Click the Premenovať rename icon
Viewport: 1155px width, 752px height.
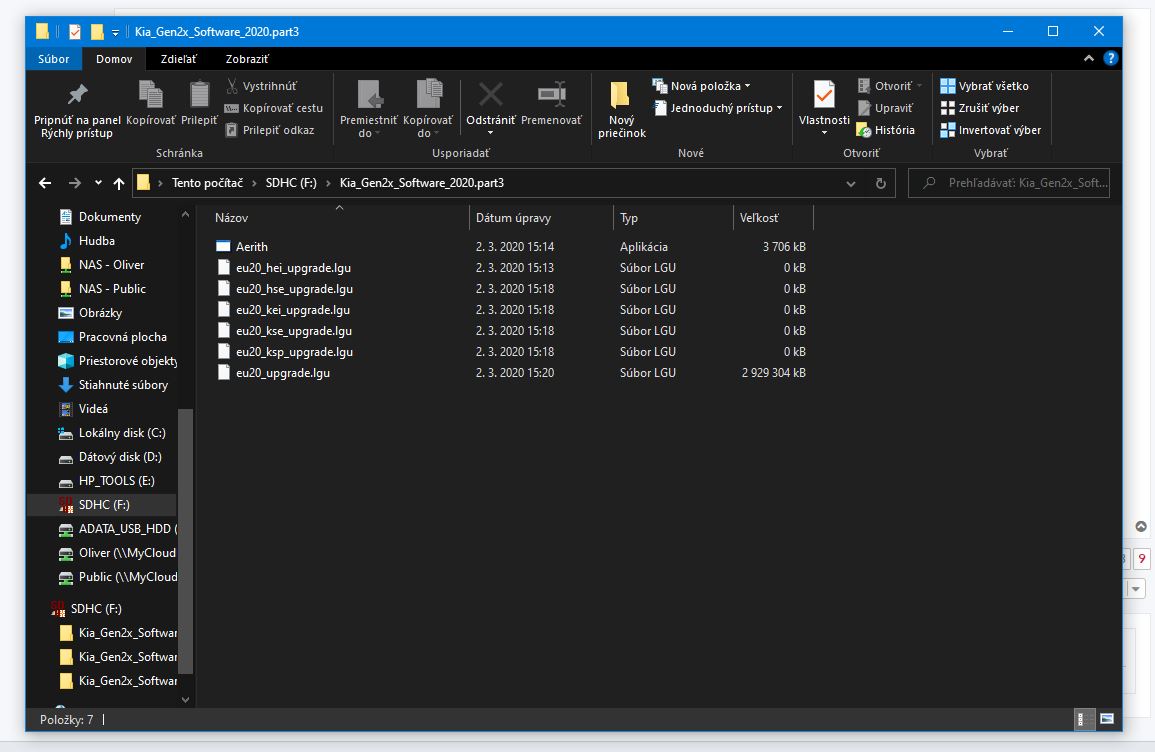[x=552, y=94]
